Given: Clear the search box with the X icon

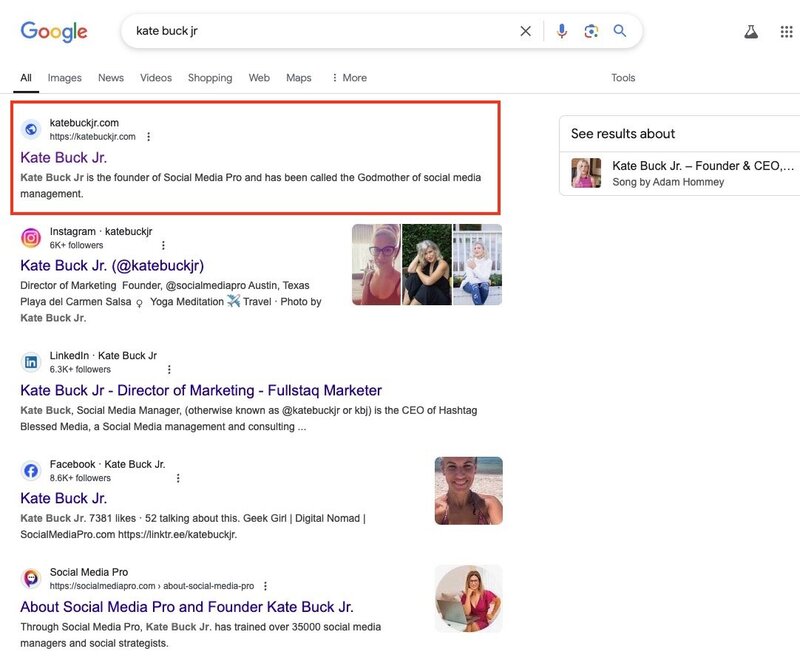Looking at the screenshot, I should [526, 31].
